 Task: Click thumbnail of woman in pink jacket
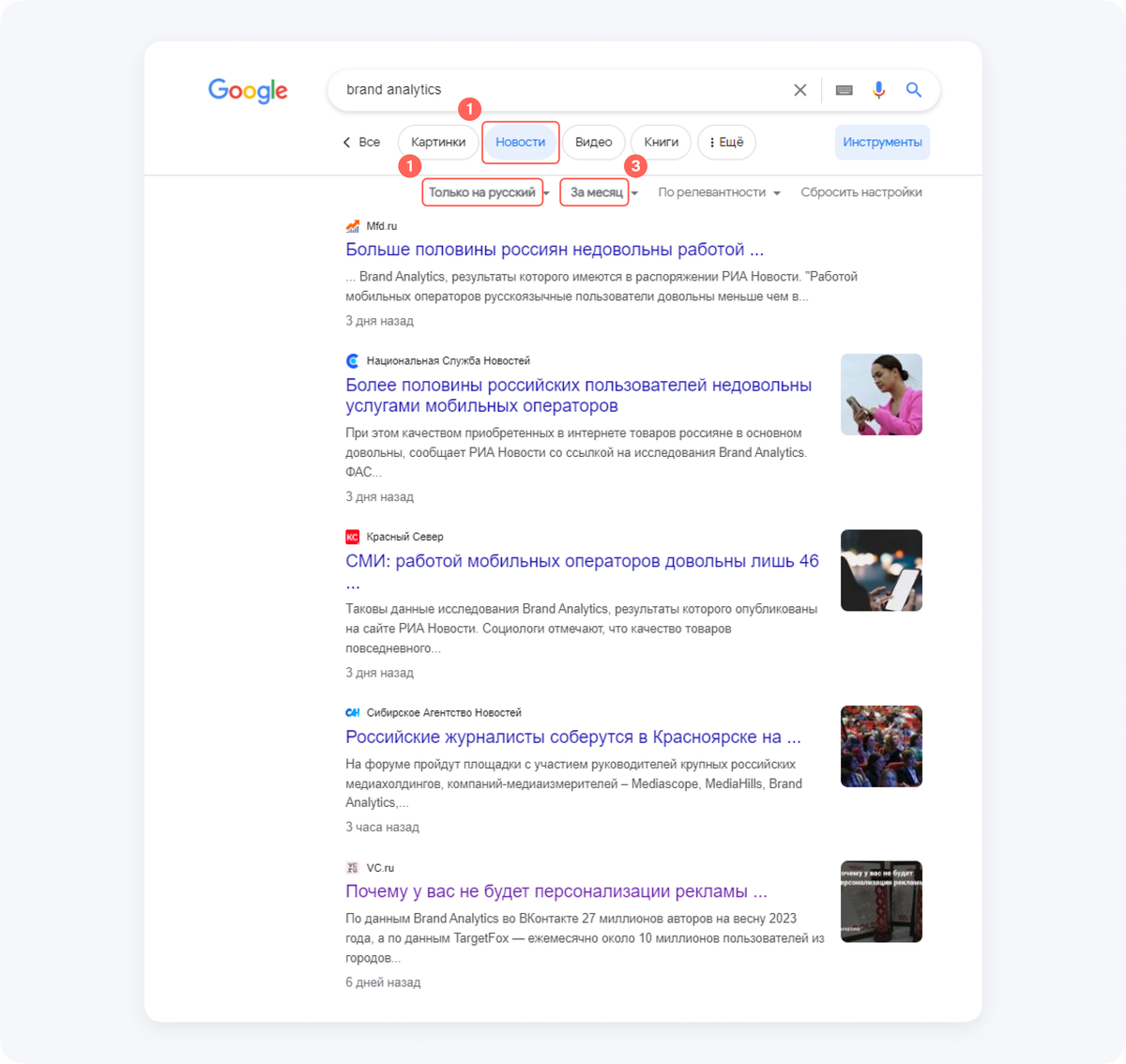click(x=881, y=395)
